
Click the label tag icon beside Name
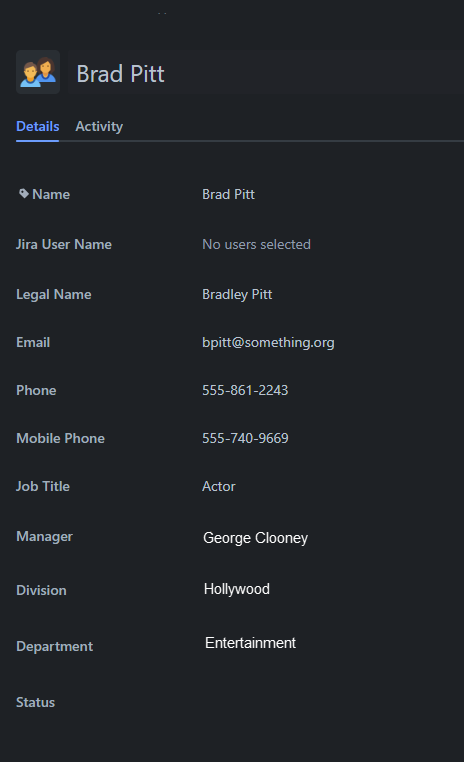pyautogui.click(x=24, y=194)
